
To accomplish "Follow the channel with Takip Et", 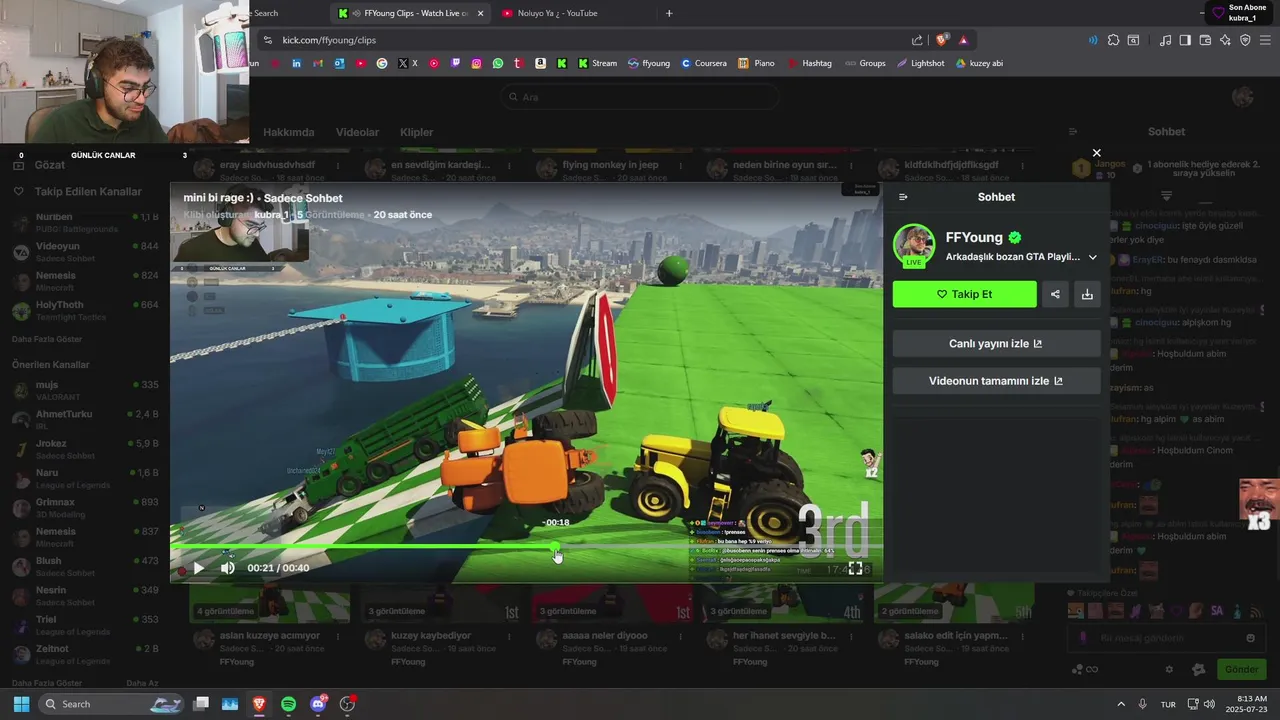I will 964,294.
